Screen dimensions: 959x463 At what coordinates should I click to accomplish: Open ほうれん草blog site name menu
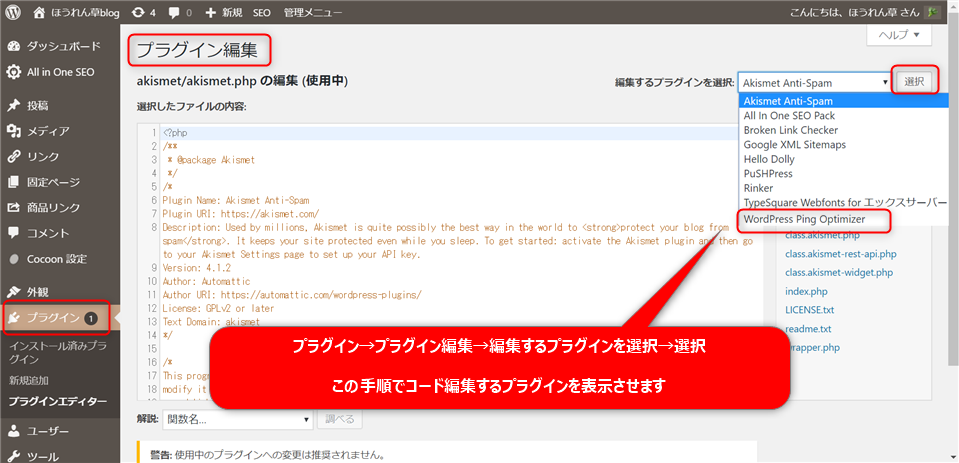pyautogui.click(x=85, y=12)
